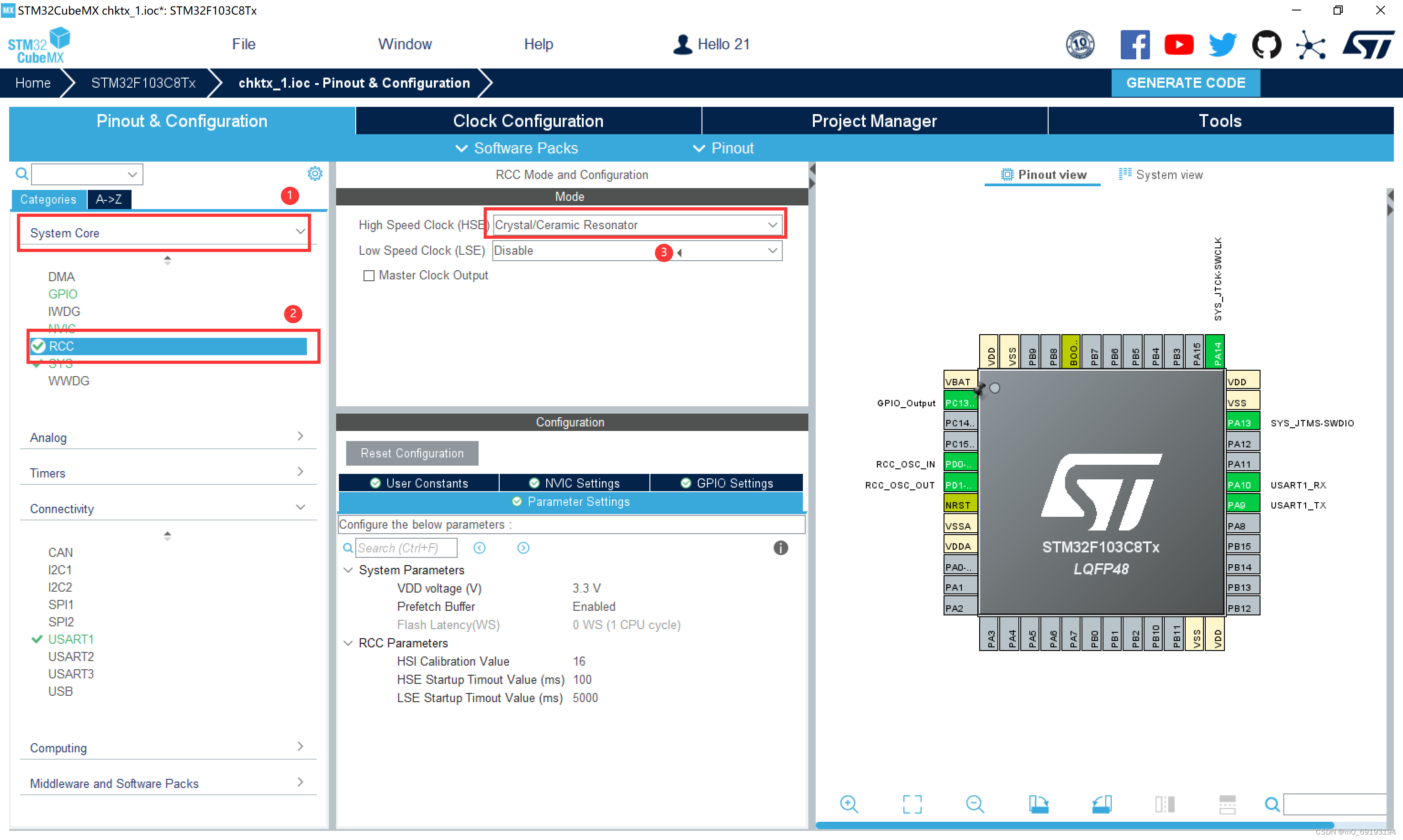This screenshot has height=840, width=1403.
Task: Open the File menu
Action: pos(243,44)
